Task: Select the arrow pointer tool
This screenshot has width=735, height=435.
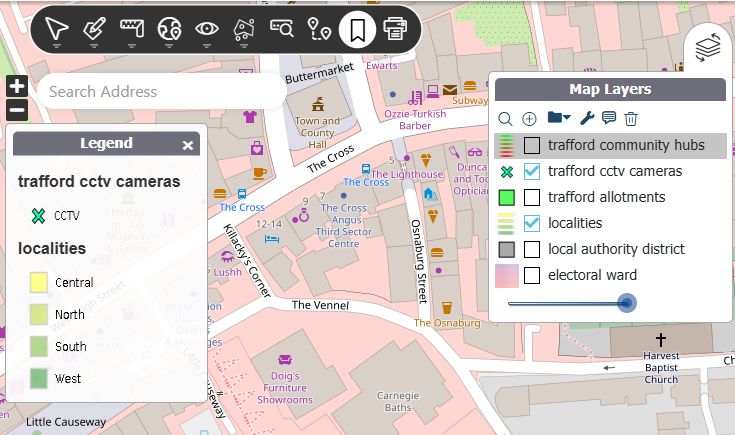Action: (x=56, y=29)
